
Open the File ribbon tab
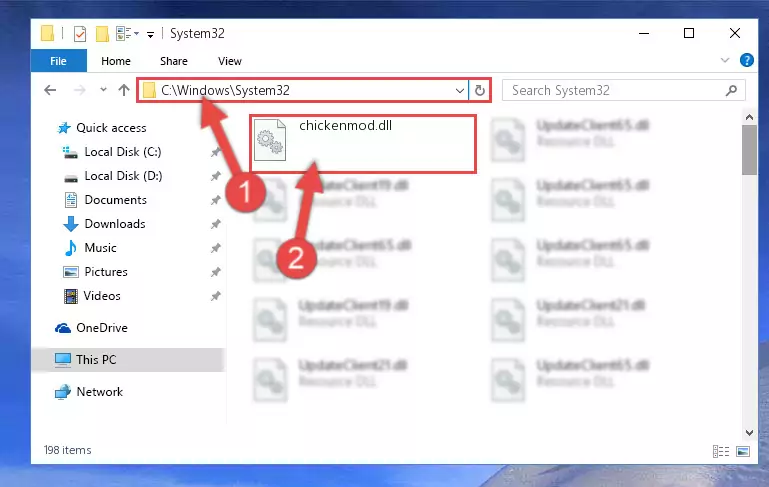(58, 61)
